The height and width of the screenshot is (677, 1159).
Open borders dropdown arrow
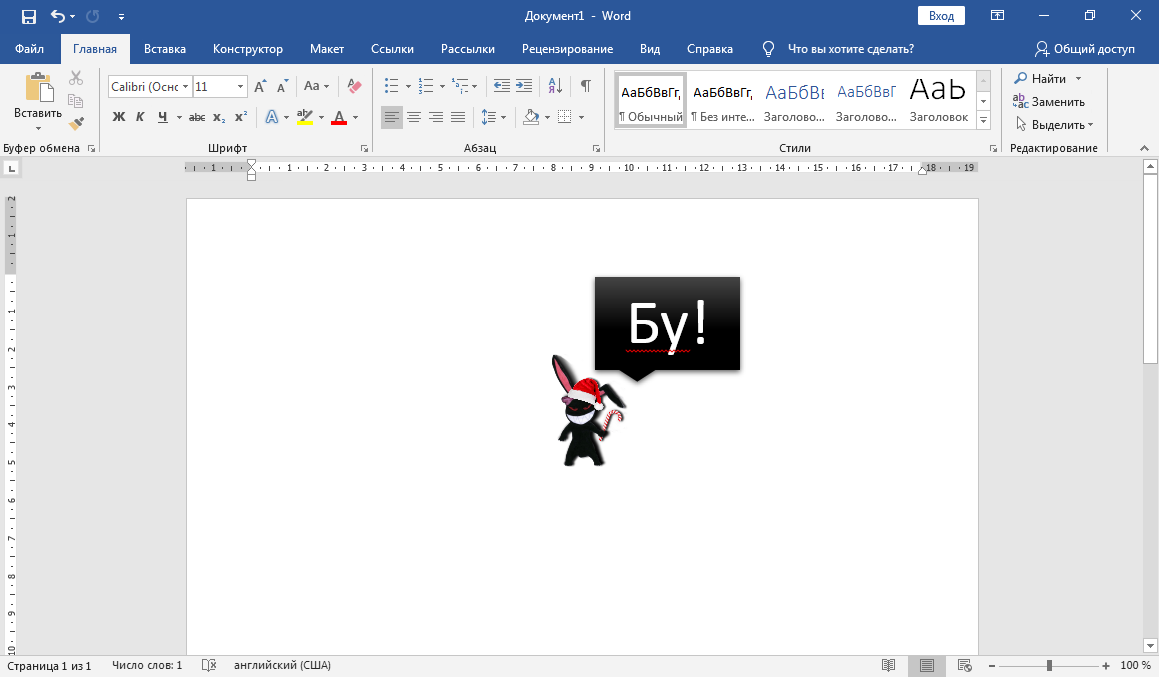(582, 117)
